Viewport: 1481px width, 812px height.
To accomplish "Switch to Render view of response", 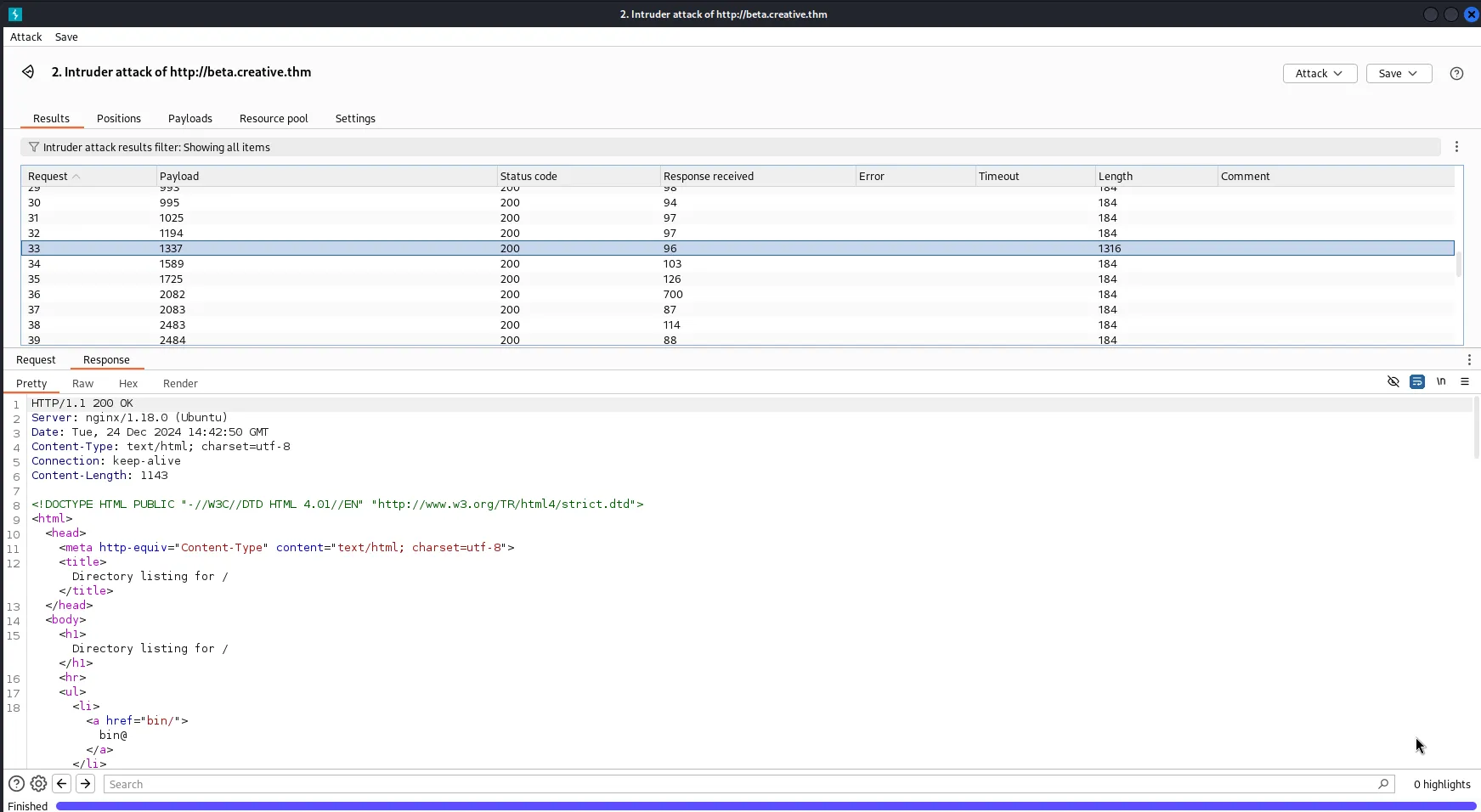I will point(180,384).
